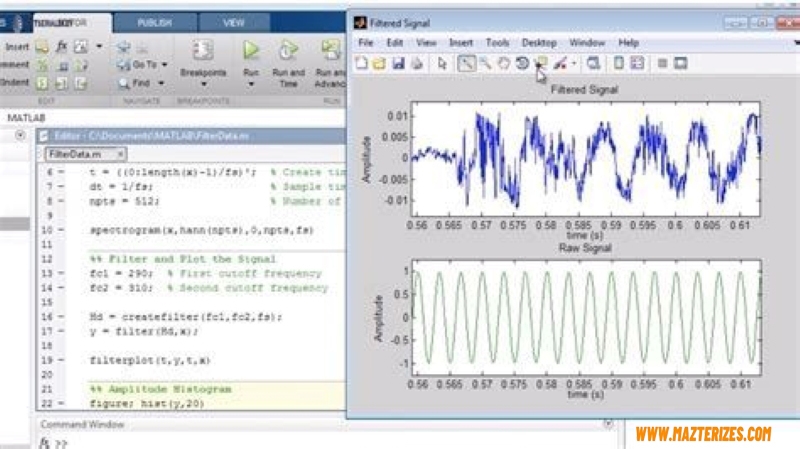Activate the Brush data tool
The height and width of the screenshot is (449, 800).
(x=560, y=64)
